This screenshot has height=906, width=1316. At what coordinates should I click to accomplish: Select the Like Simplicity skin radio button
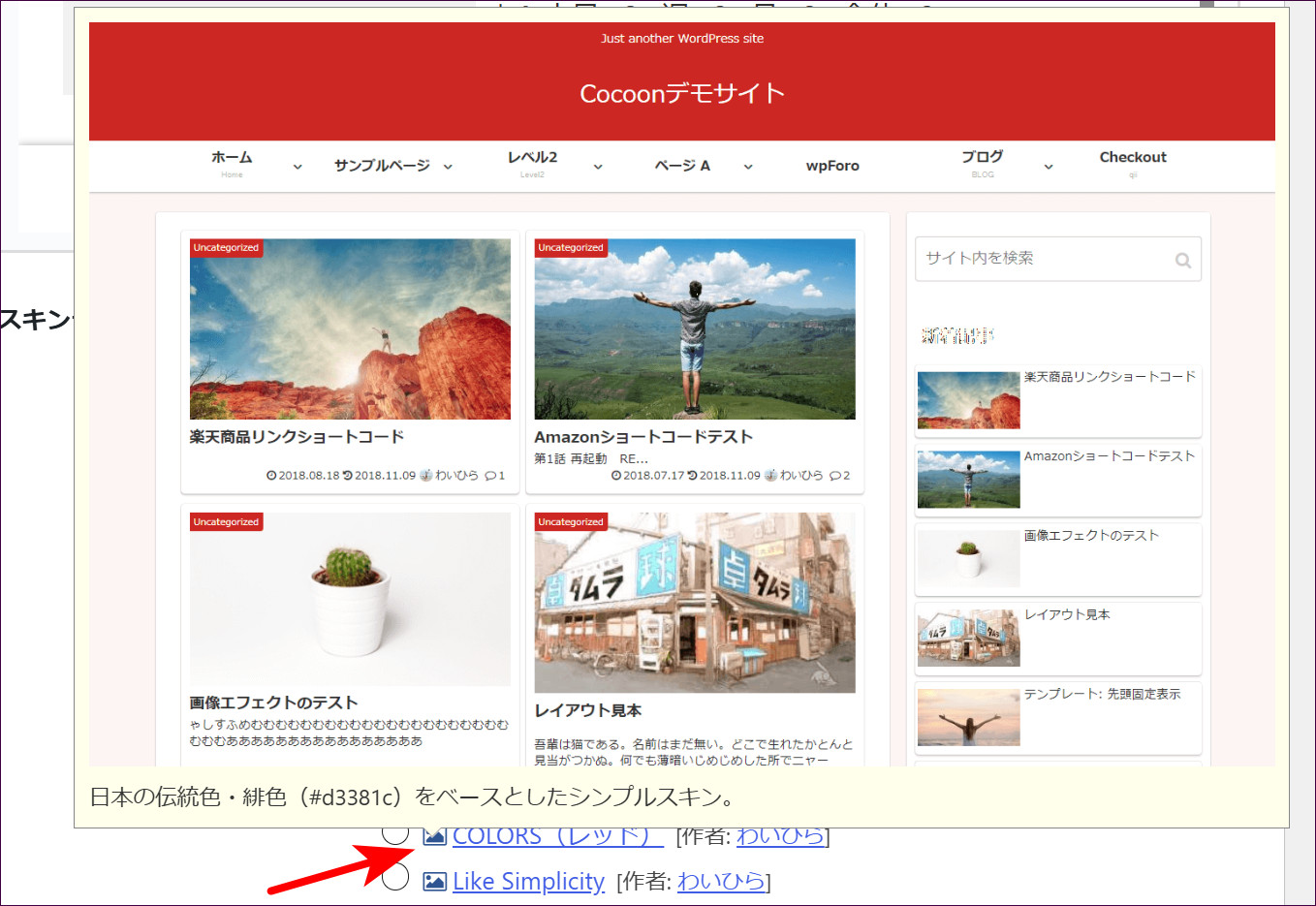tap(395, 877)
